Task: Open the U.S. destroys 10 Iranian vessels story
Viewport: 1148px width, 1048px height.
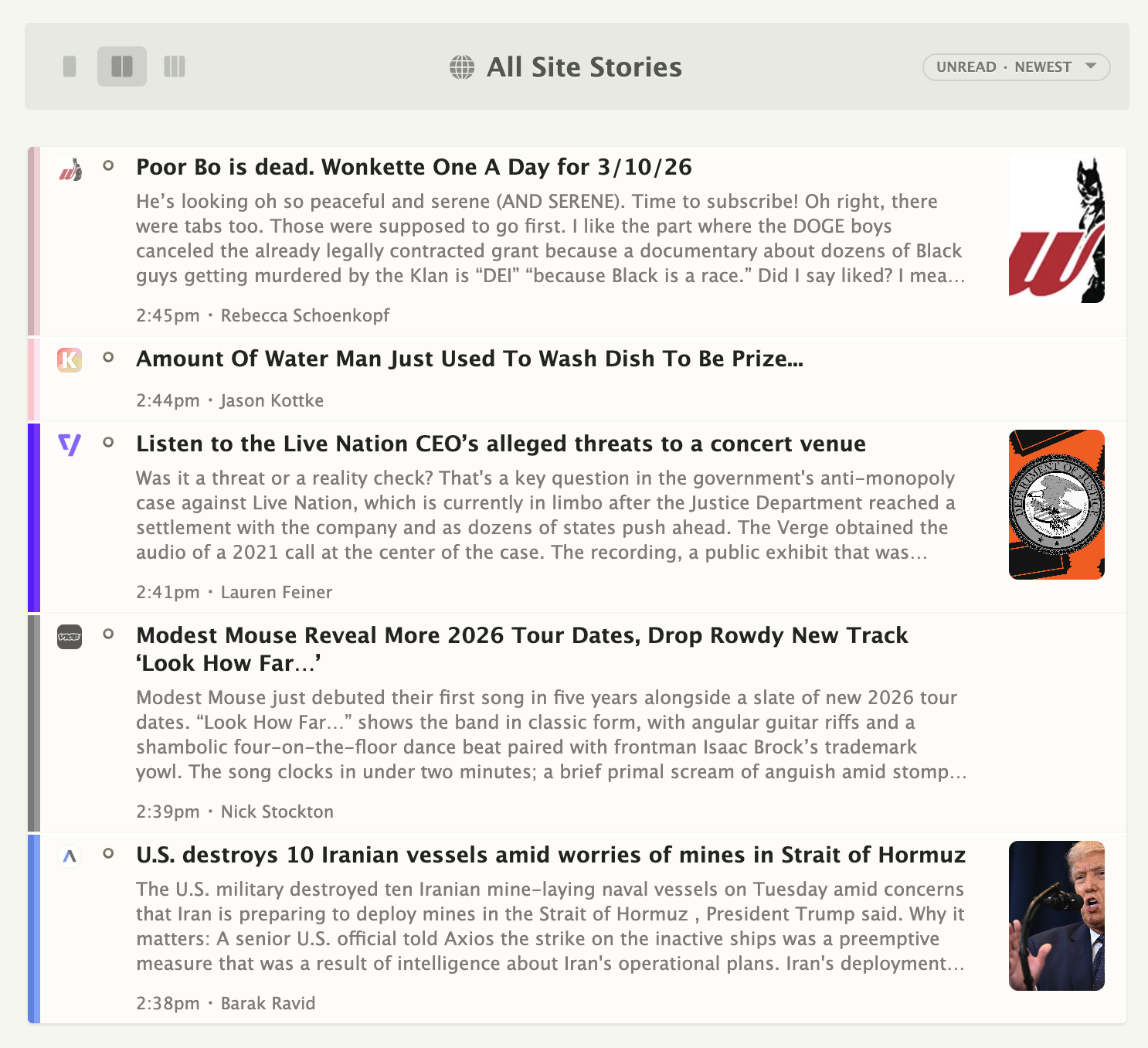Action: (551, 856)
